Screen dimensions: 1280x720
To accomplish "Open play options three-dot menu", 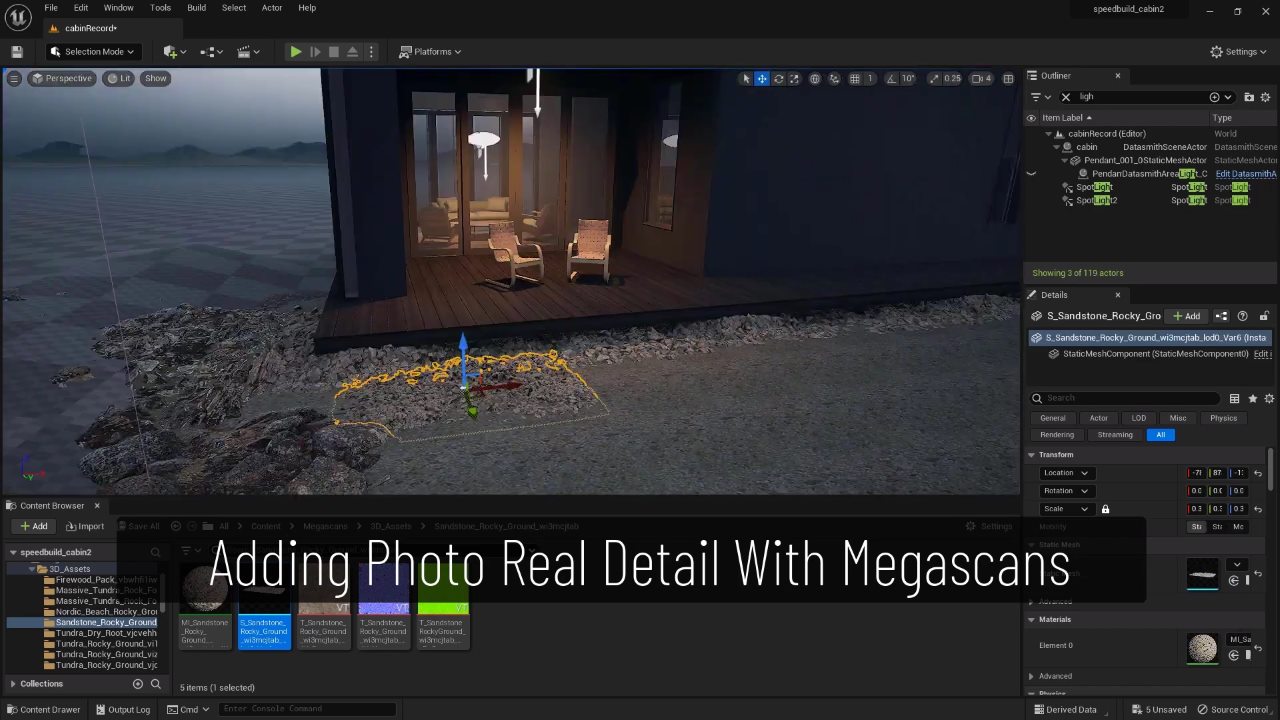I will coord(371,52).
